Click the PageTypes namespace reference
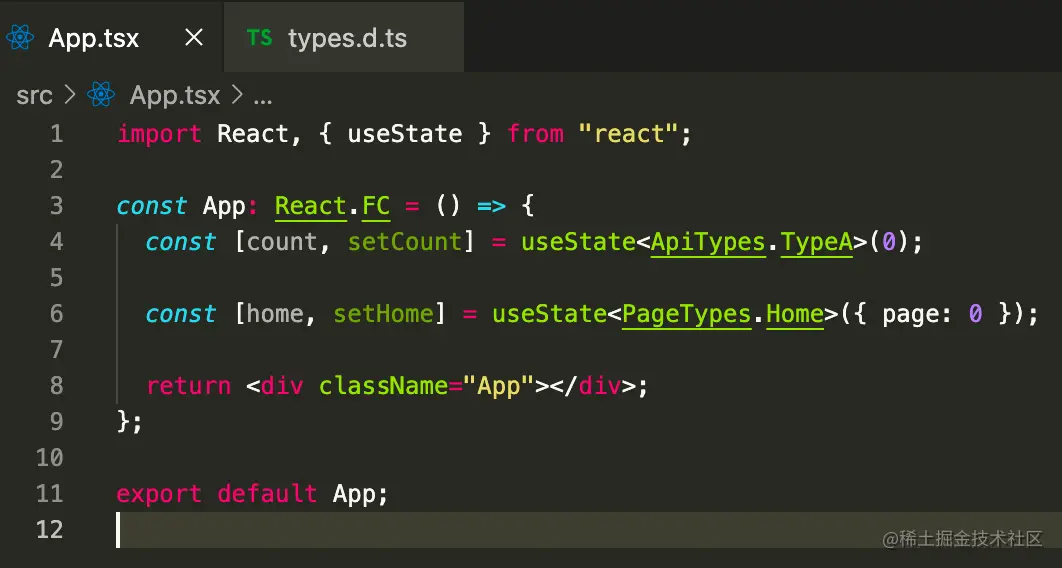The height and width of the screenshot is (568, 1062). (x=686, y=314)
